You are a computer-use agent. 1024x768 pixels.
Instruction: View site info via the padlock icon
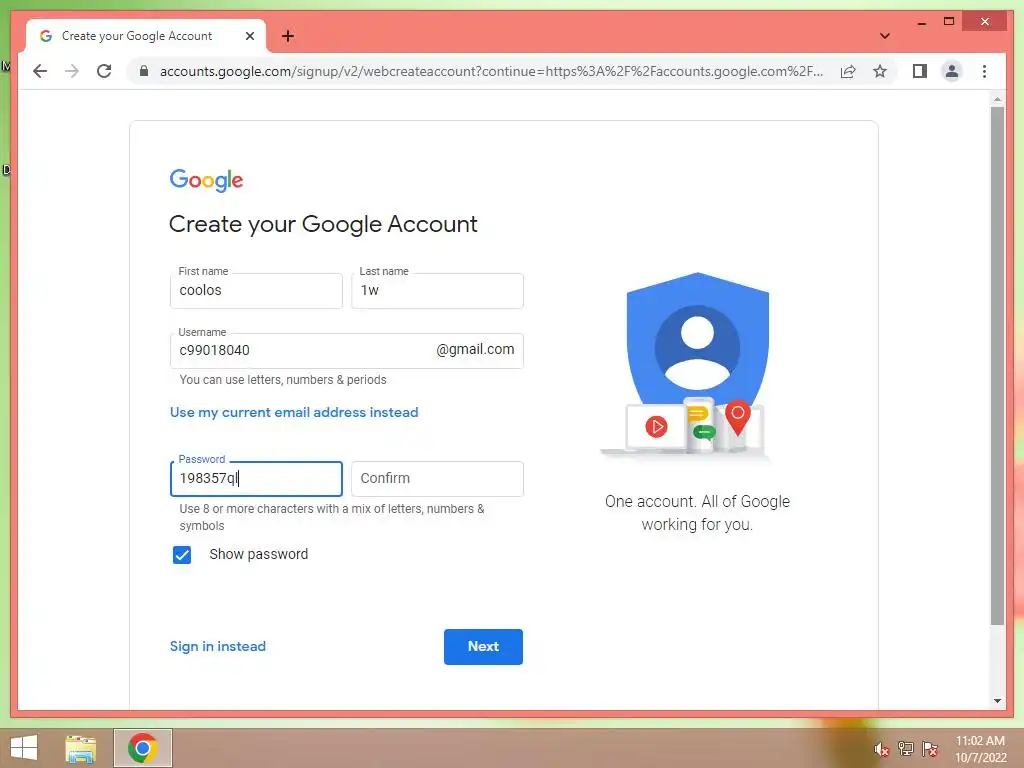coord(144,71)
